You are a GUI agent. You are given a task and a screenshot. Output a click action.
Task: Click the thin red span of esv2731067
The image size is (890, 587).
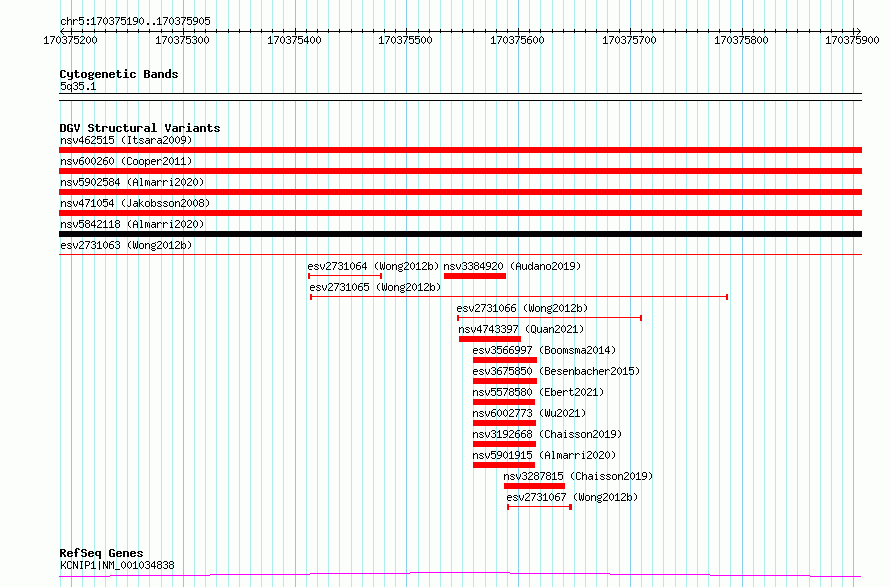[539, 507]
